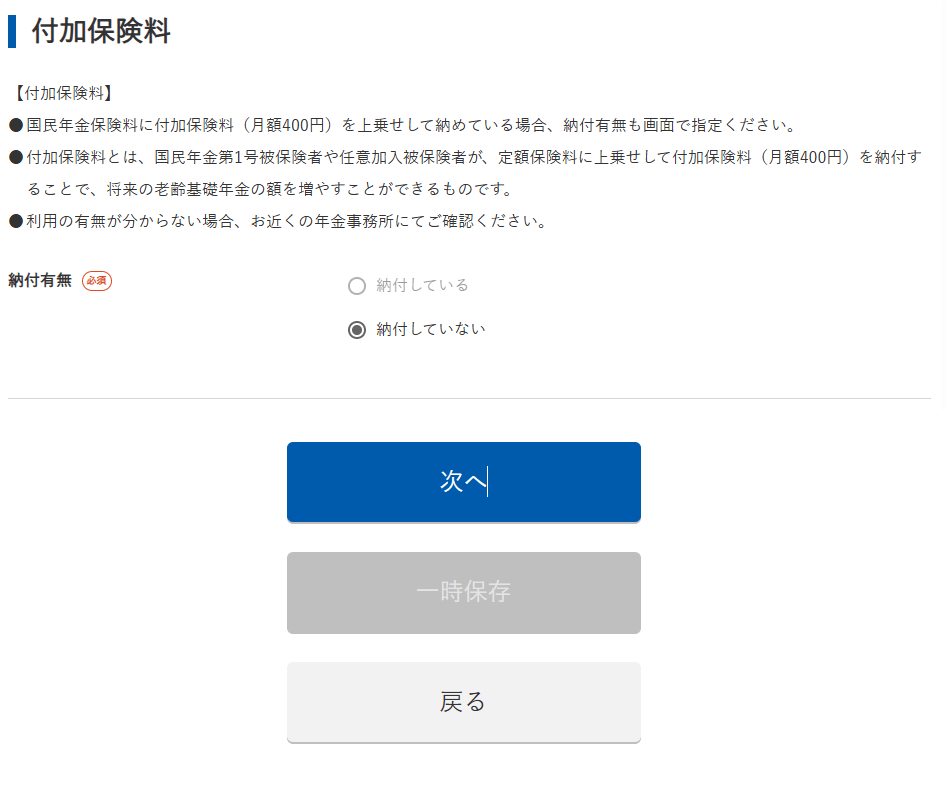Click the note about お近くの年金事務所
This screenshot has width=948, height=785.
click(288, 222)
